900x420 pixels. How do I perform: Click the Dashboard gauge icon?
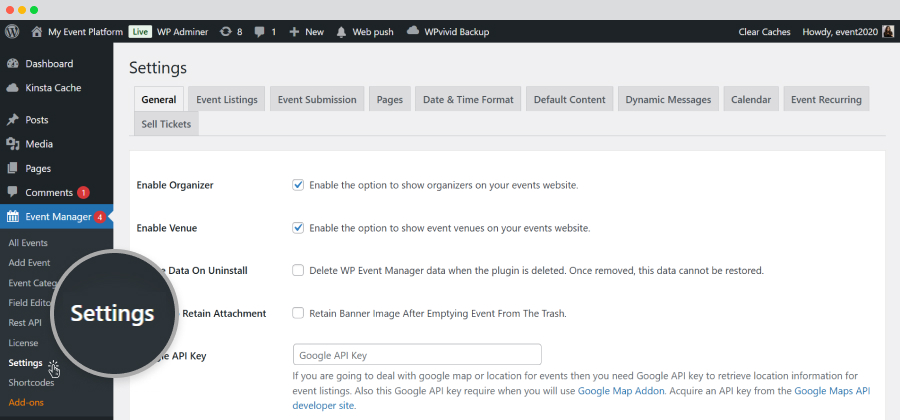(x=13, y=64)
